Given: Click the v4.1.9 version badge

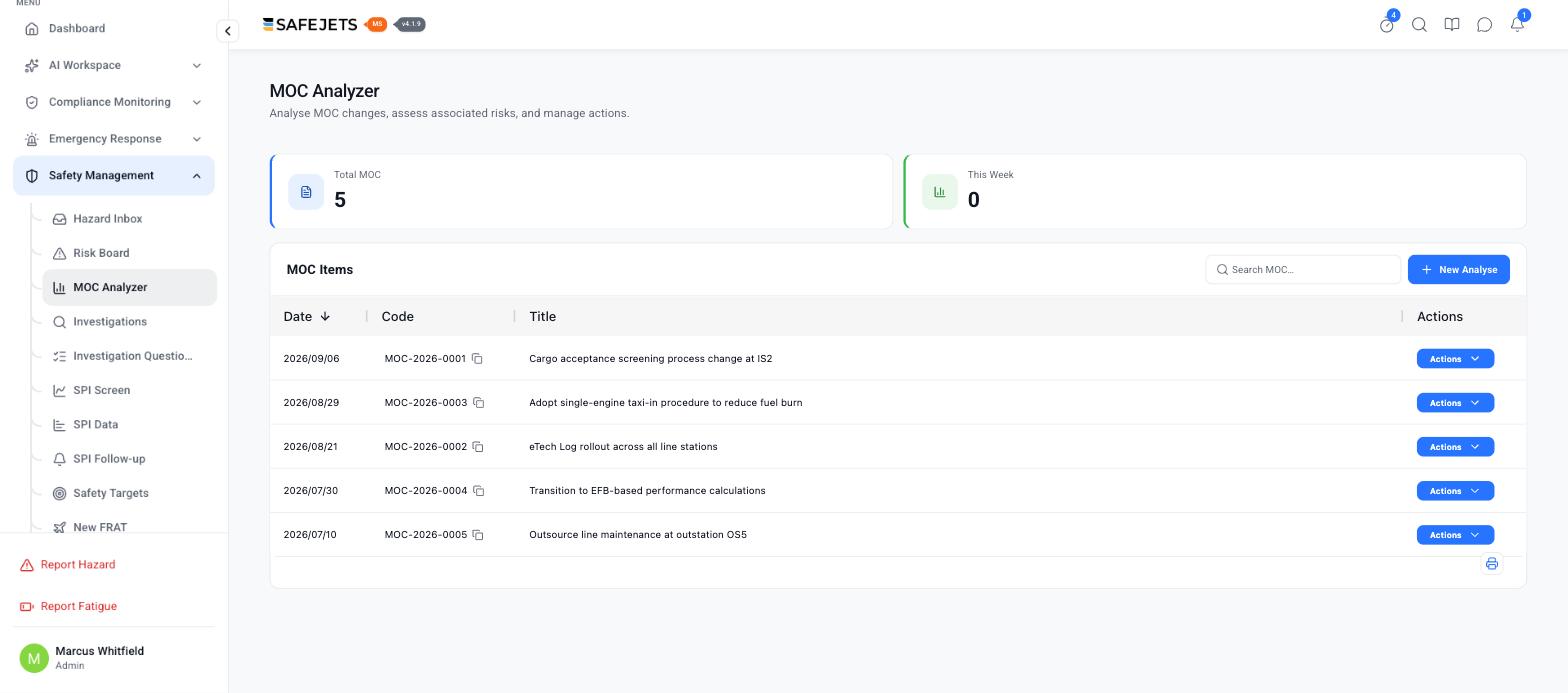Looking at the screenshot, I should tap(411, 24).
